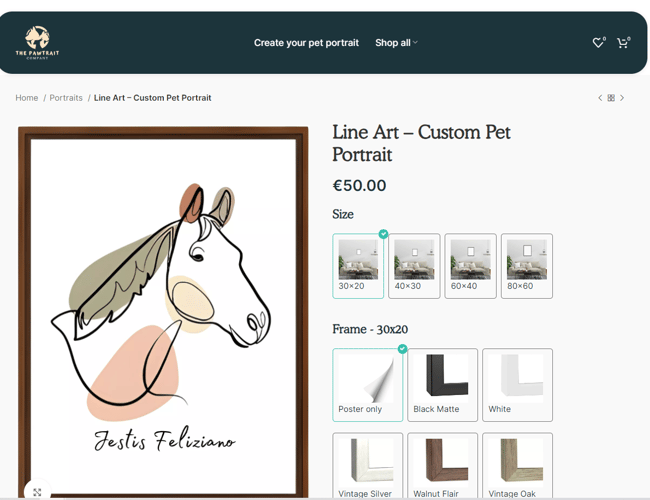This screenshot has height=500, width=650.
Task: Go to next product arrow
Action: [622, 98]
